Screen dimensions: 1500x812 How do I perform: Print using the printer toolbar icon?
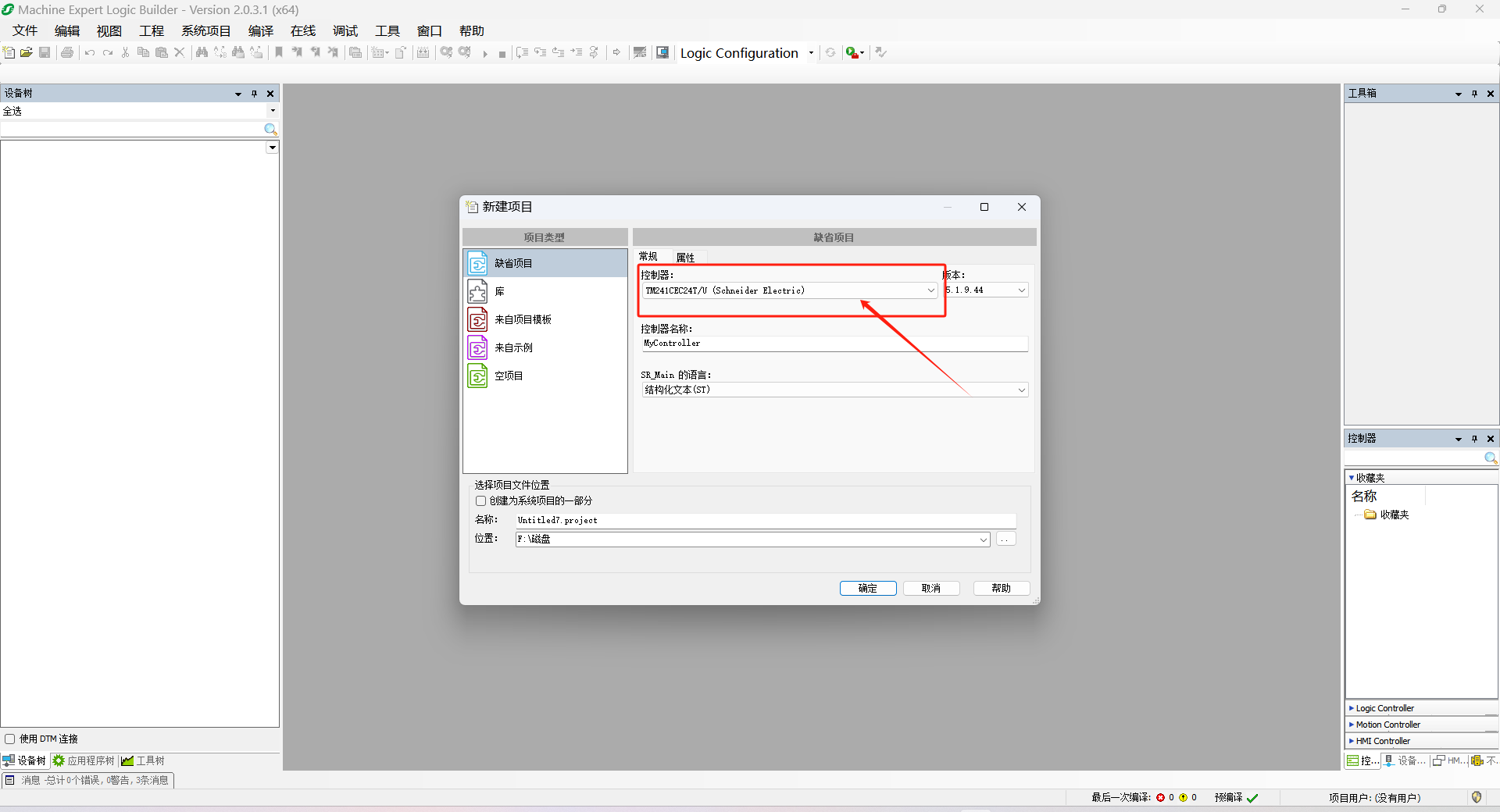pos(67,52)
